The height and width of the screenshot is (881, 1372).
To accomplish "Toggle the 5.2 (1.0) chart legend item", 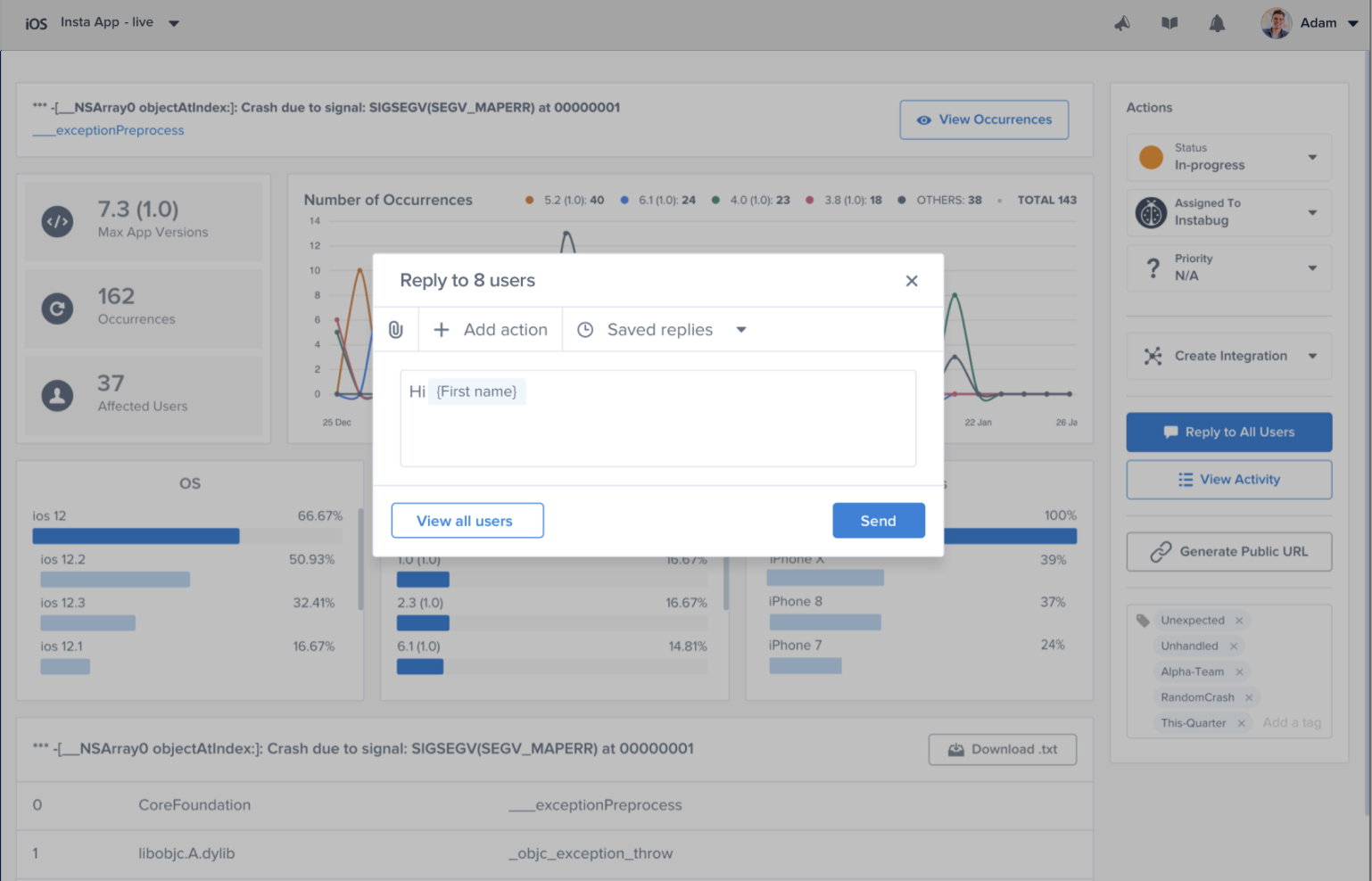I will click(x=565, y=200).
